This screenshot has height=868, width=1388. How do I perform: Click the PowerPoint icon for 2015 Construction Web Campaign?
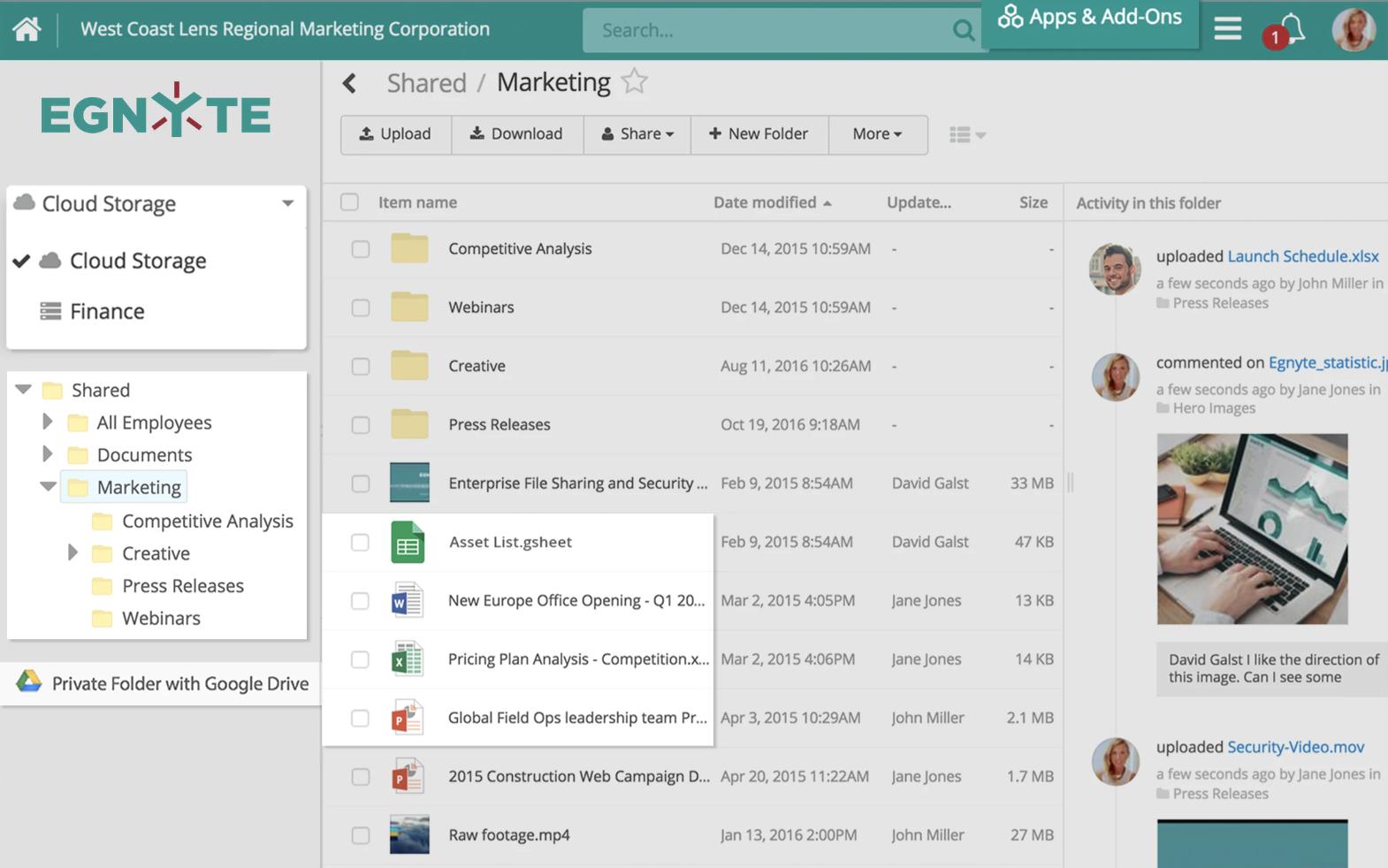tap(408, 777)
